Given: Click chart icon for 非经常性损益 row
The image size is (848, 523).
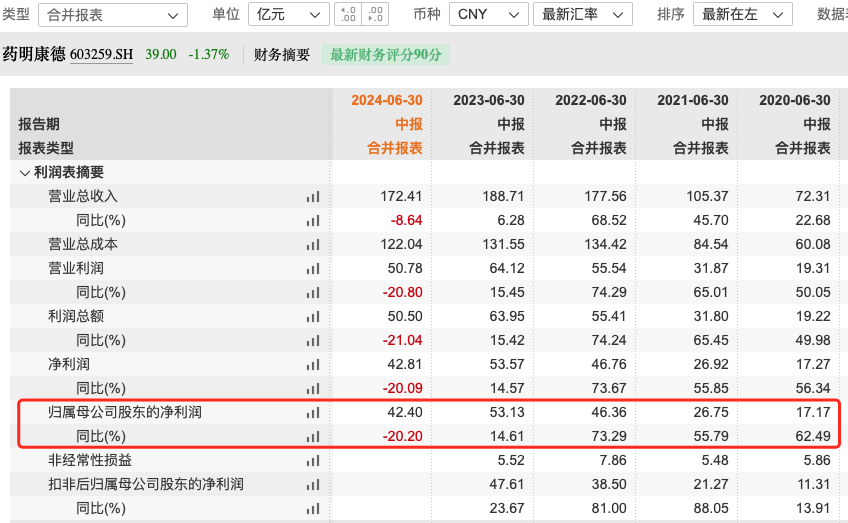Looking at the screenshot, I should pos(312,461).
